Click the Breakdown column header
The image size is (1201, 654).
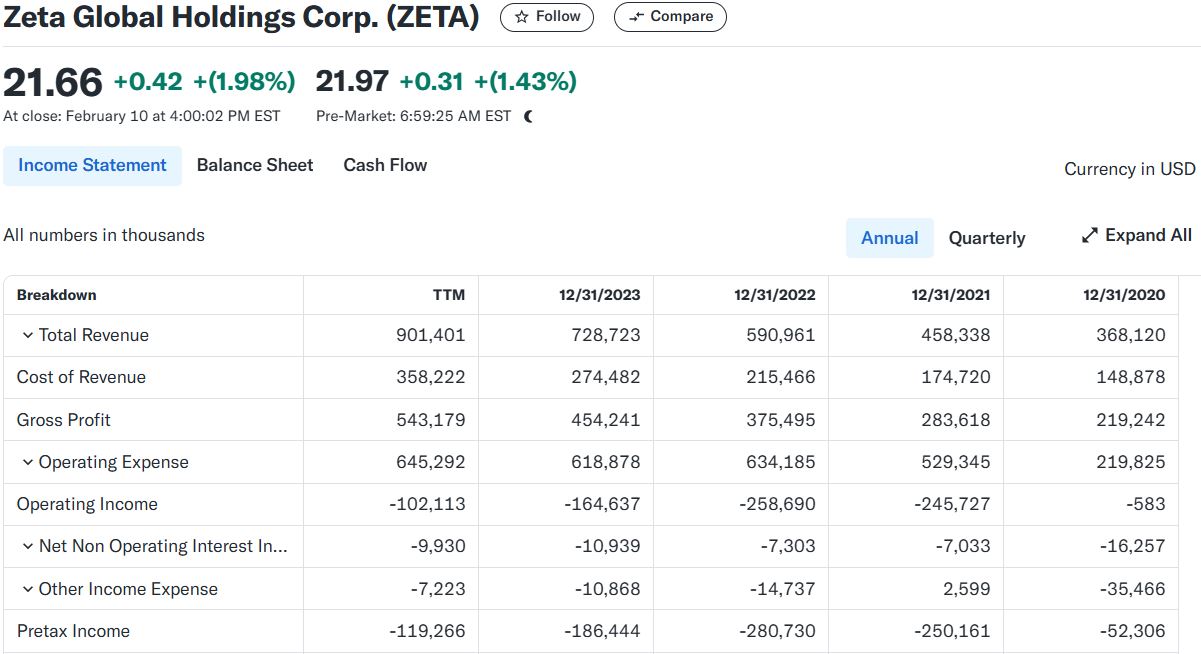pyautogui.click(x=57, y=295)
